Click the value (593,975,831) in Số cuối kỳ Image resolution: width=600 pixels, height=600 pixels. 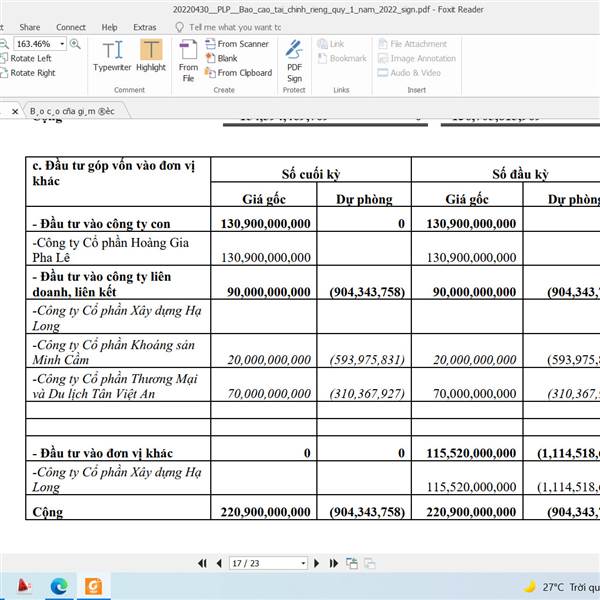[367, 360]
